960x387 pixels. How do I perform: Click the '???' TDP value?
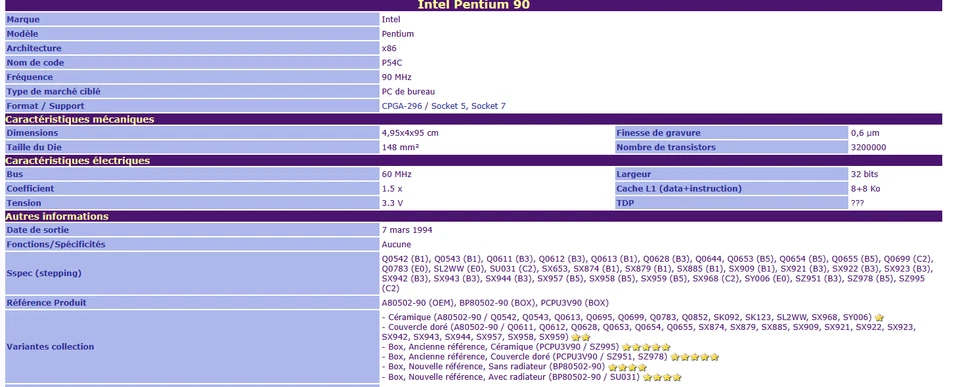click(x=857, y=203)
